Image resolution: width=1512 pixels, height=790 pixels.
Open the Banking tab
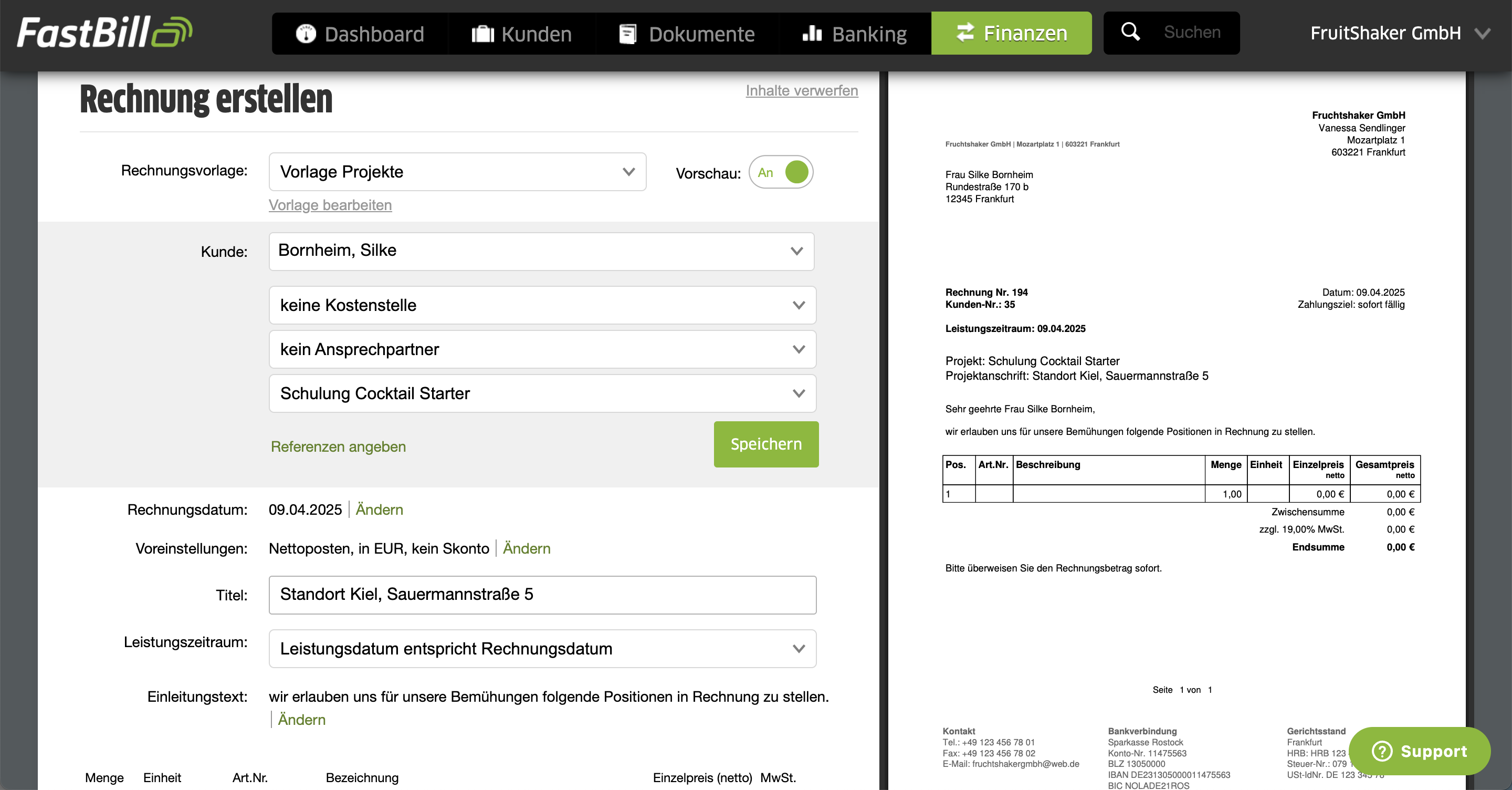pyautogui.click(x=855, y=34)
